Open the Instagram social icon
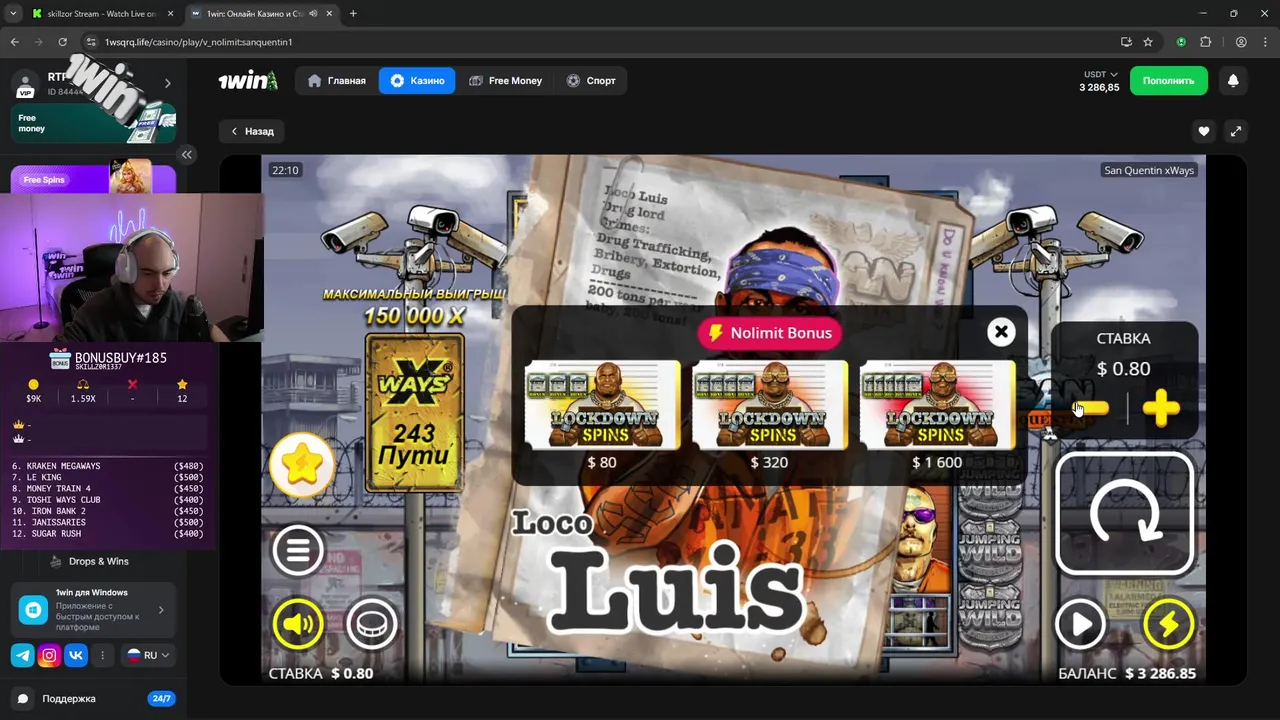The width and height of the screenshot is (1280, 720). tap(49, 656)
